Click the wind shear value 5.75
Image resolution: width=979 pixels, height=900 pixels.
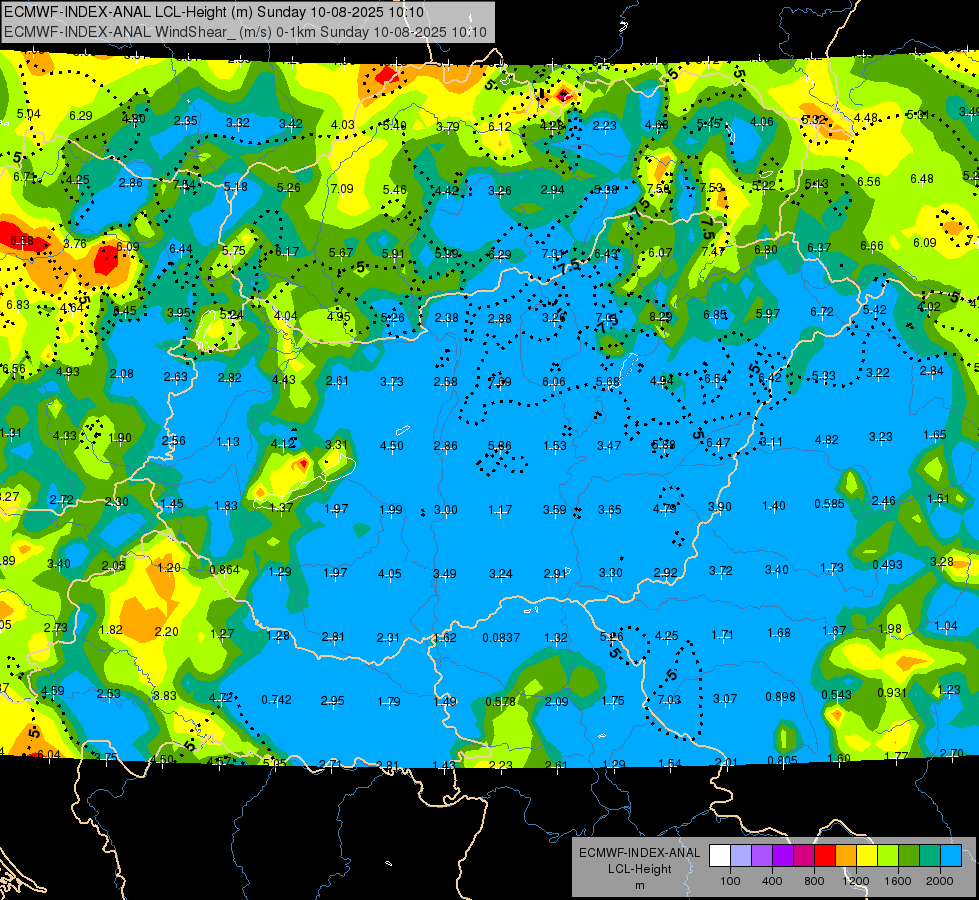pyautogui.click(x=234, y=250)
